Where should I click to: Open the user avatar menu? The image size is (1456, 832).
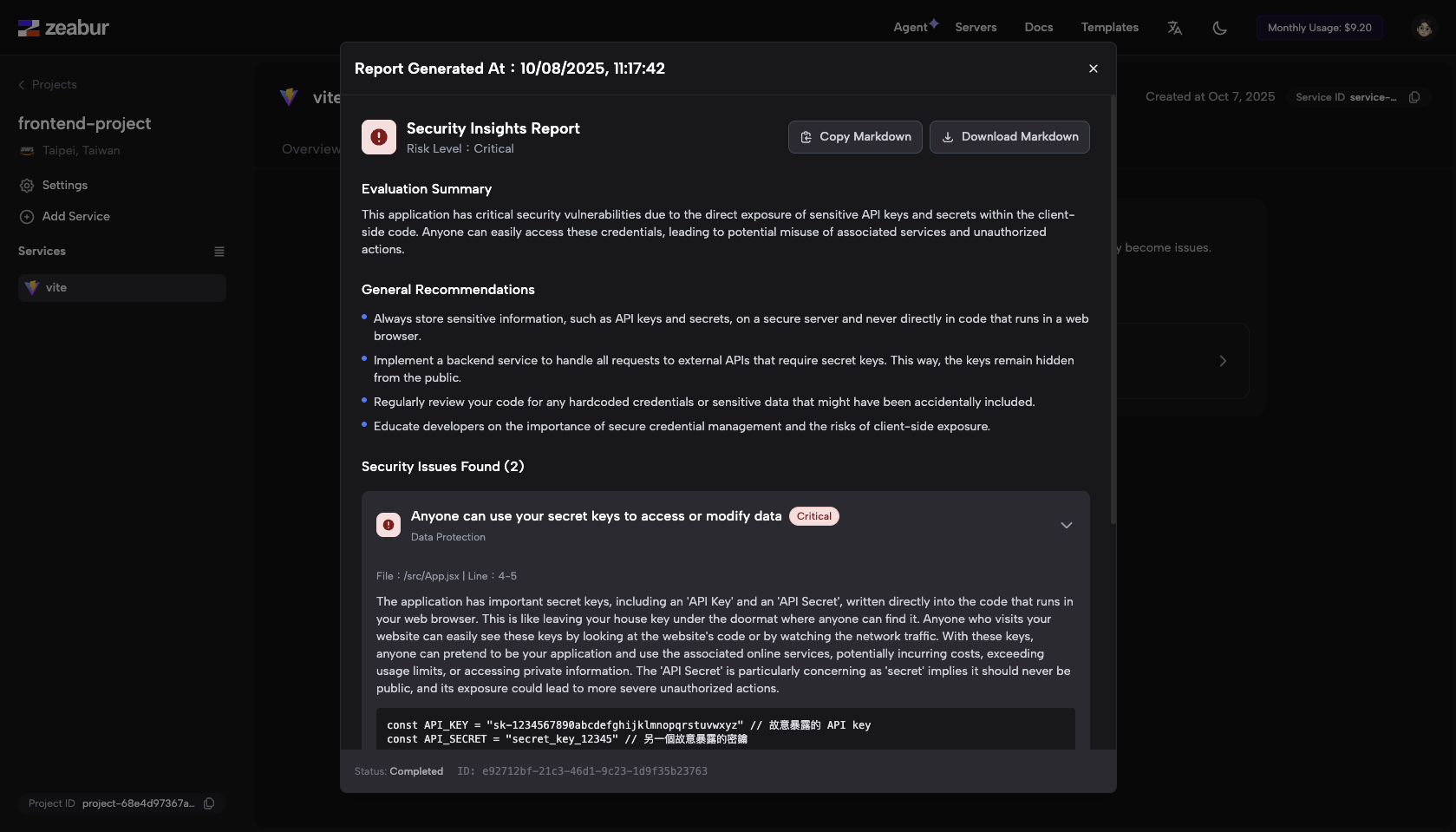[x=1423, y=28]
